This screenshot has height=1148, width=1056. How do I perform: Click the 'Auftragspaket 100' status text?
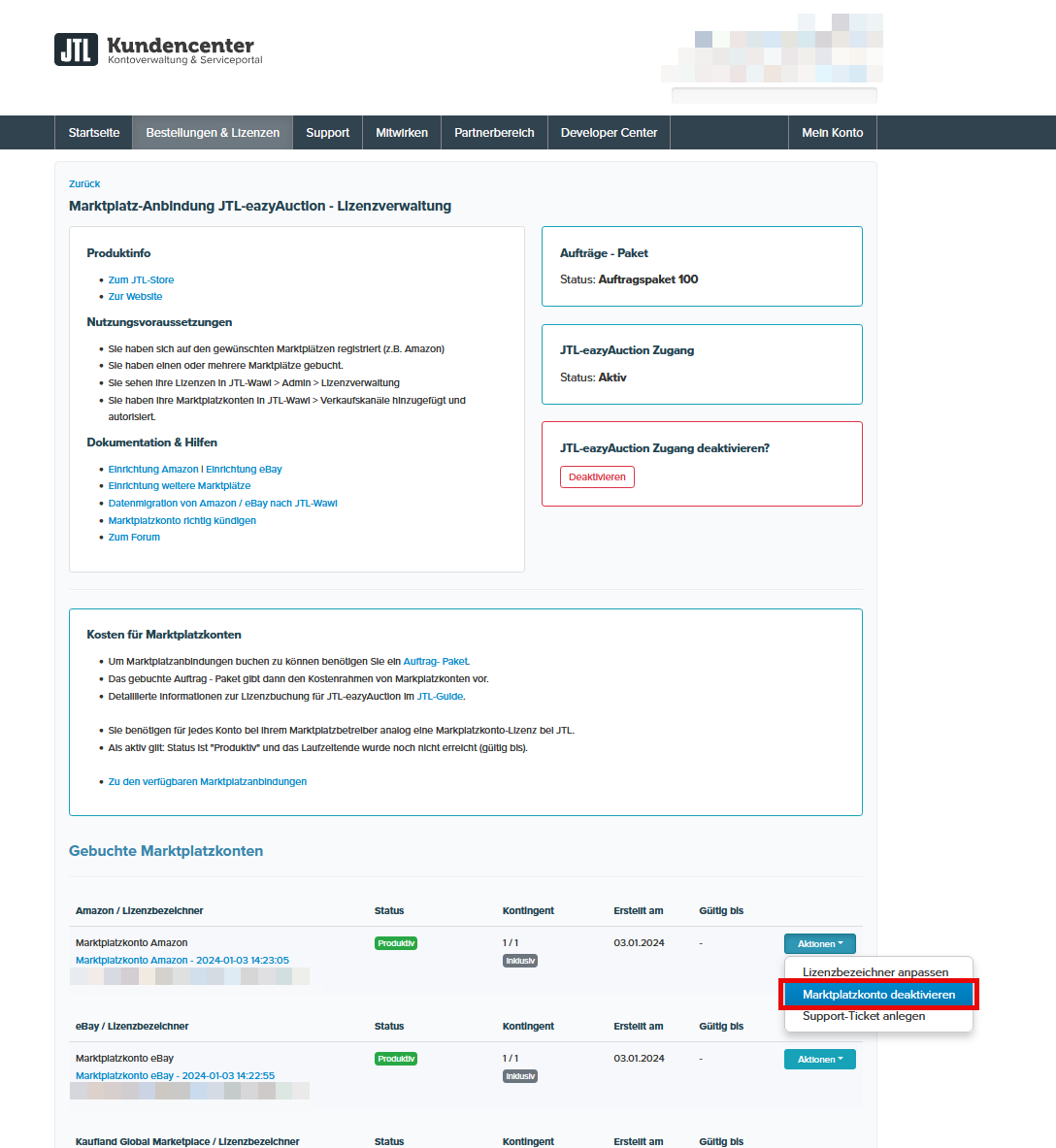[648, 279]
